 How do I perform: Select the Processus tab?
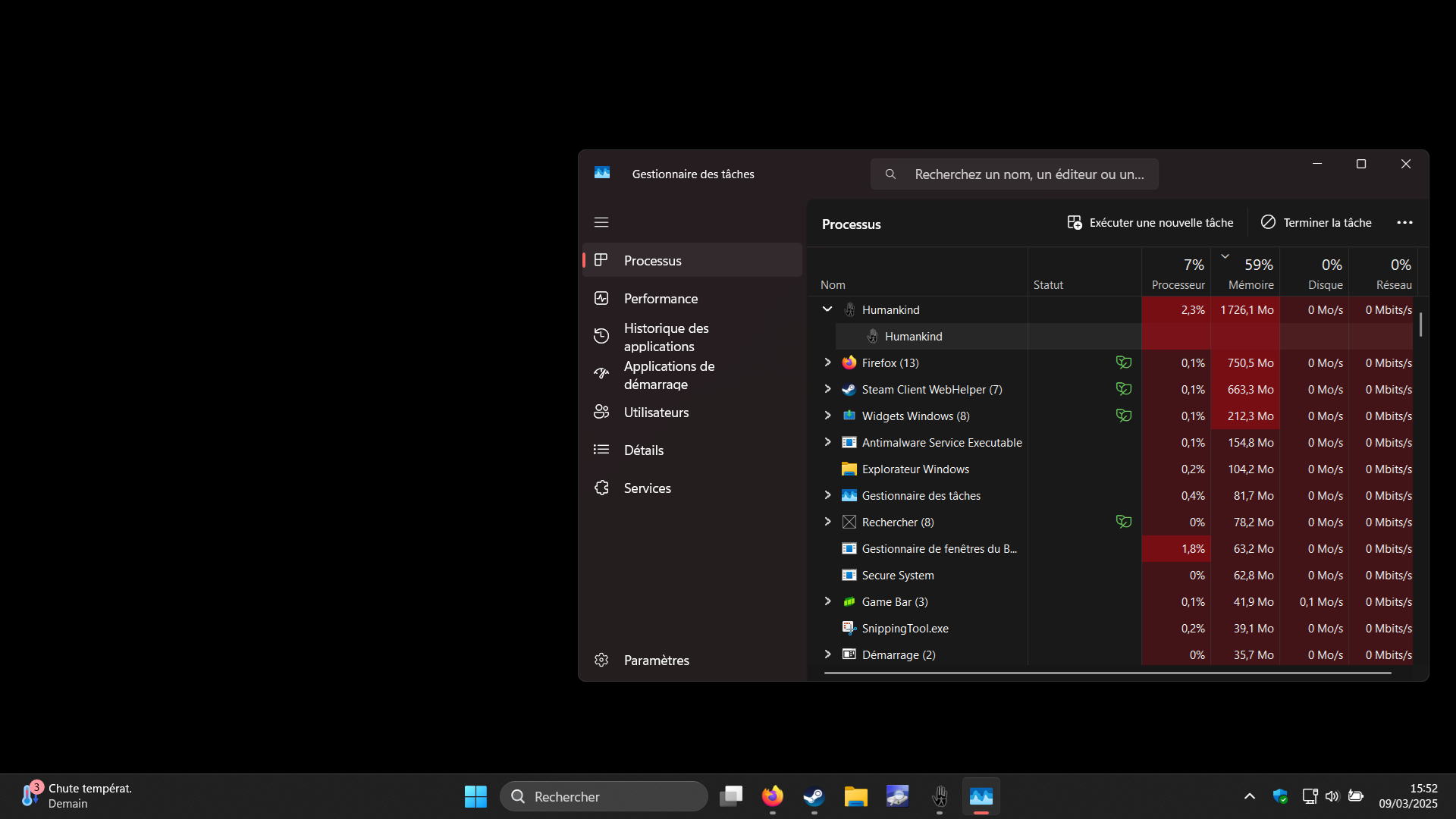tap(652, 261)
